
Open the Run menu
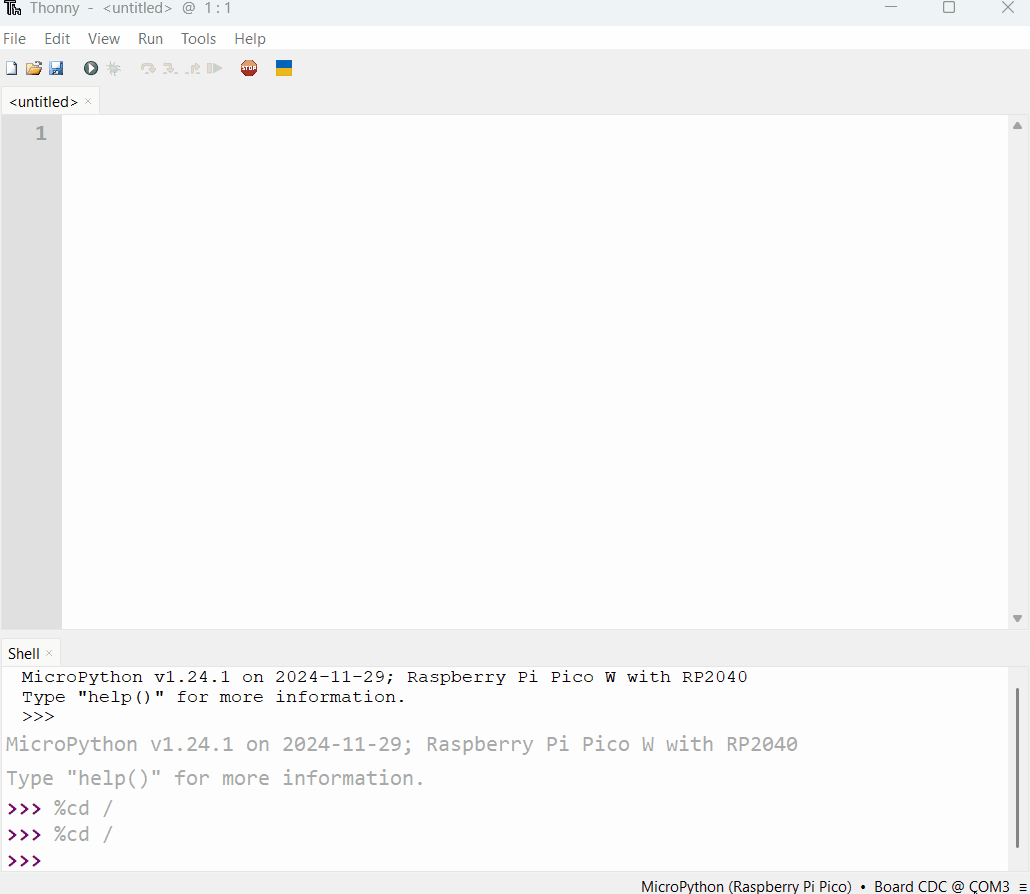150,39
